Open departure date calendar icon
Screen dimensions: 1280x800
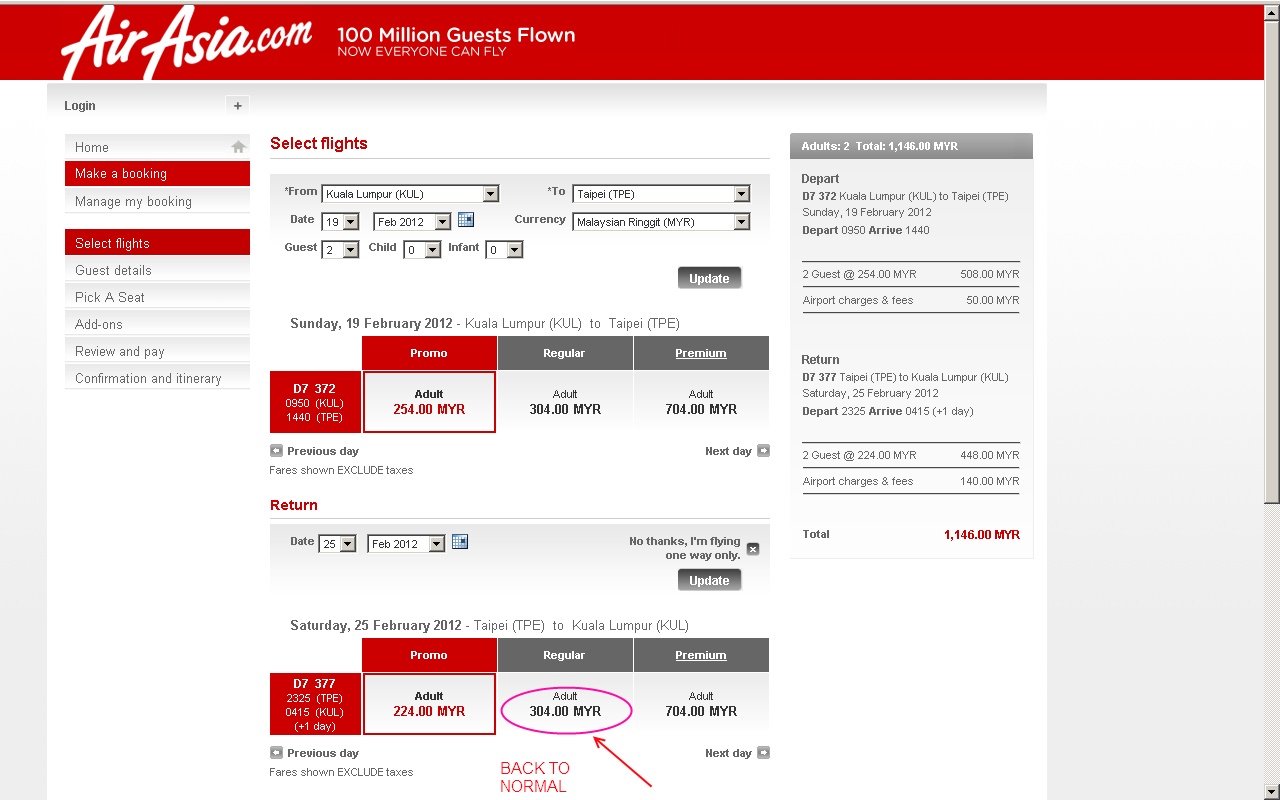466,220
